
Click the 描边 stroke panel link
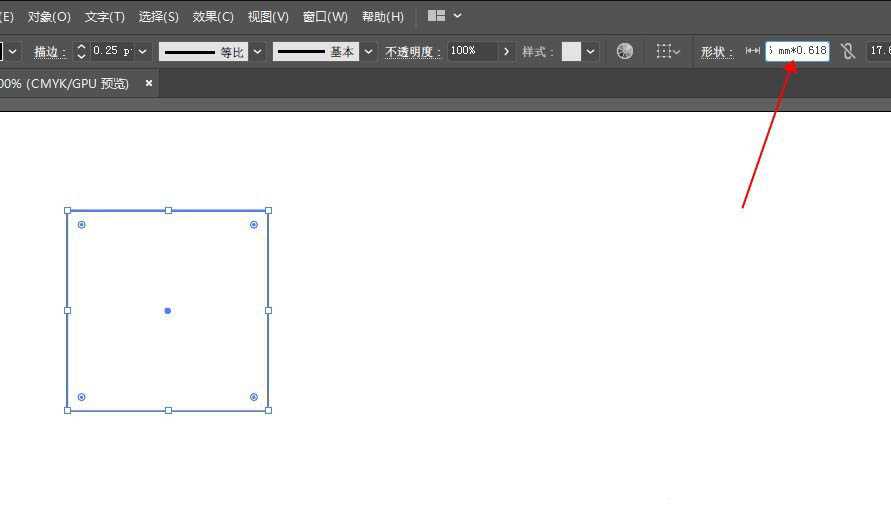tap(50, 52)
